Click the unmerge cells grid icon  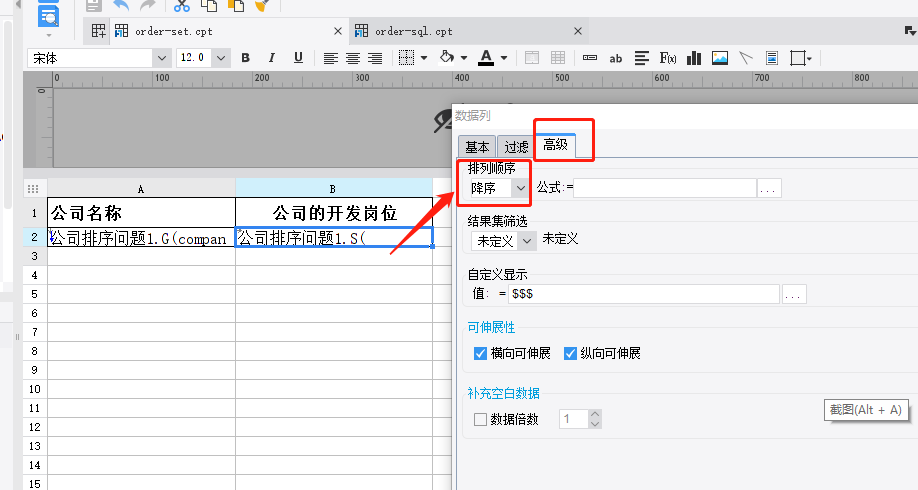point(558,58)
